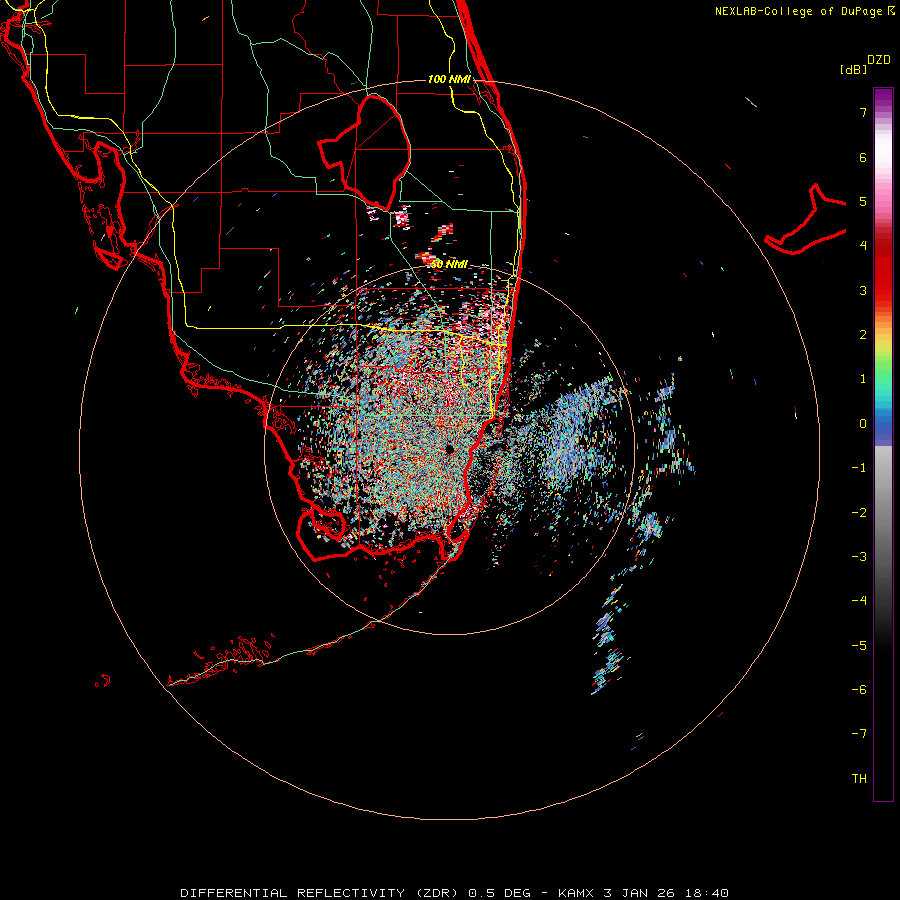900x900 pixels.
Task: Click the -3 value on the color scale
Action: [859, 557]
